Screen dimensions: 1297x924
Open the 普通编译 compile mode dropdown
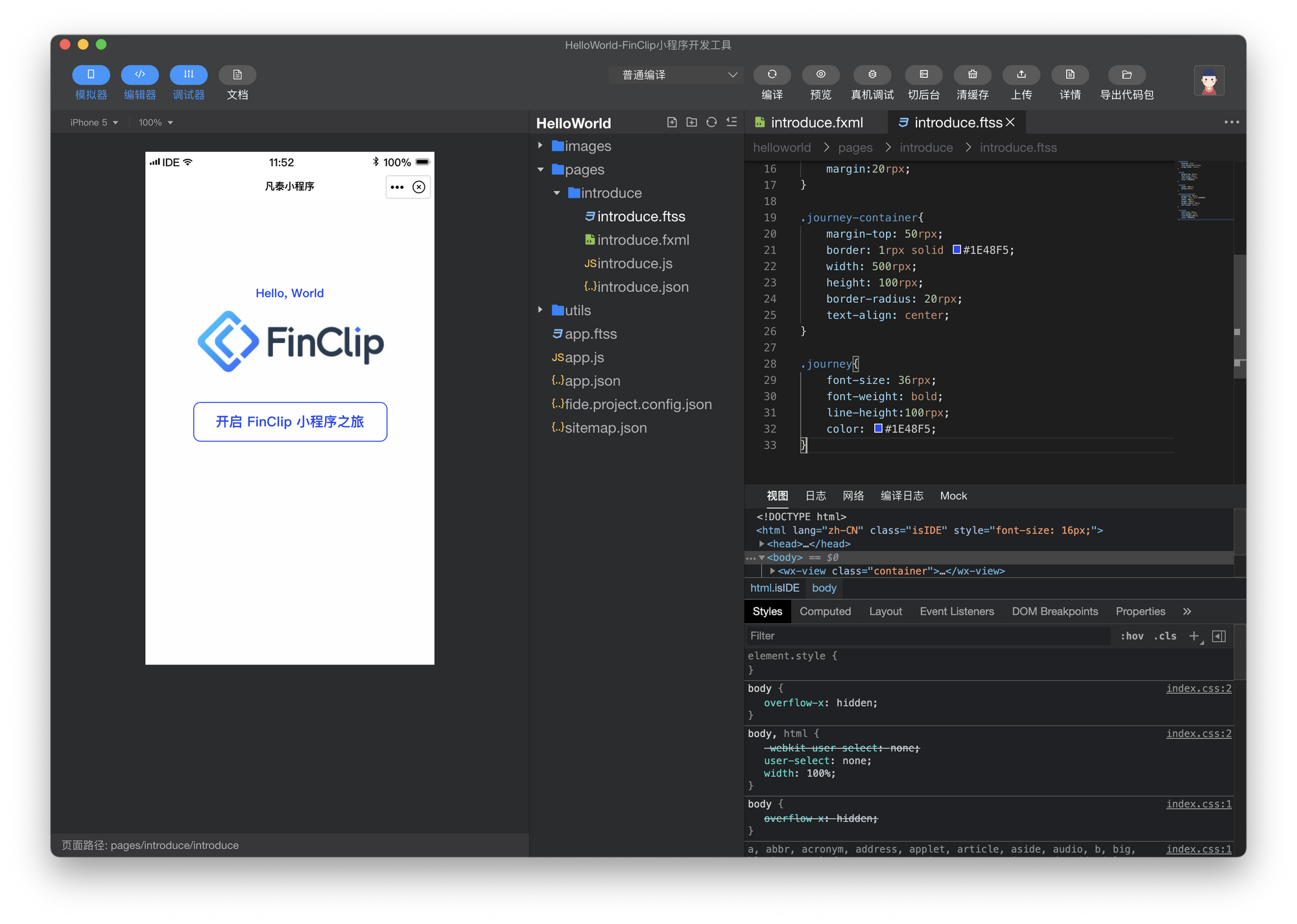pos(678,75)
